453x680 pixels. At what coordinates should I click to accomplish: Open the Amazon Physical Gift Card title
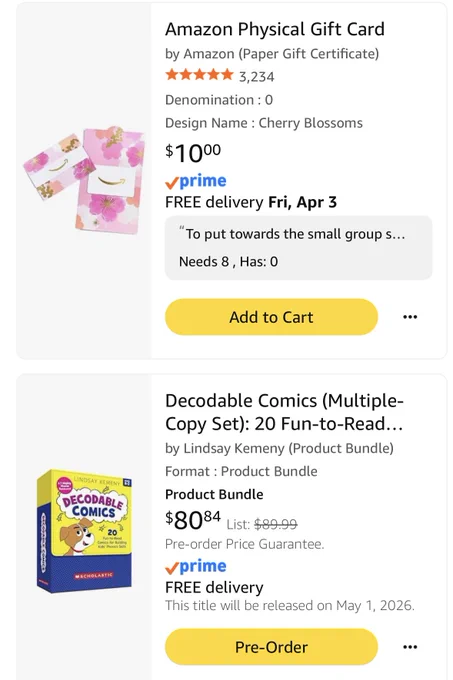(x=274, y=29)
